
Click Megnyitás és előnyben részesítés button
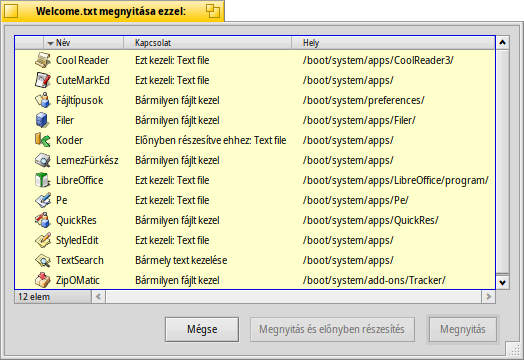tap(332, 329)
